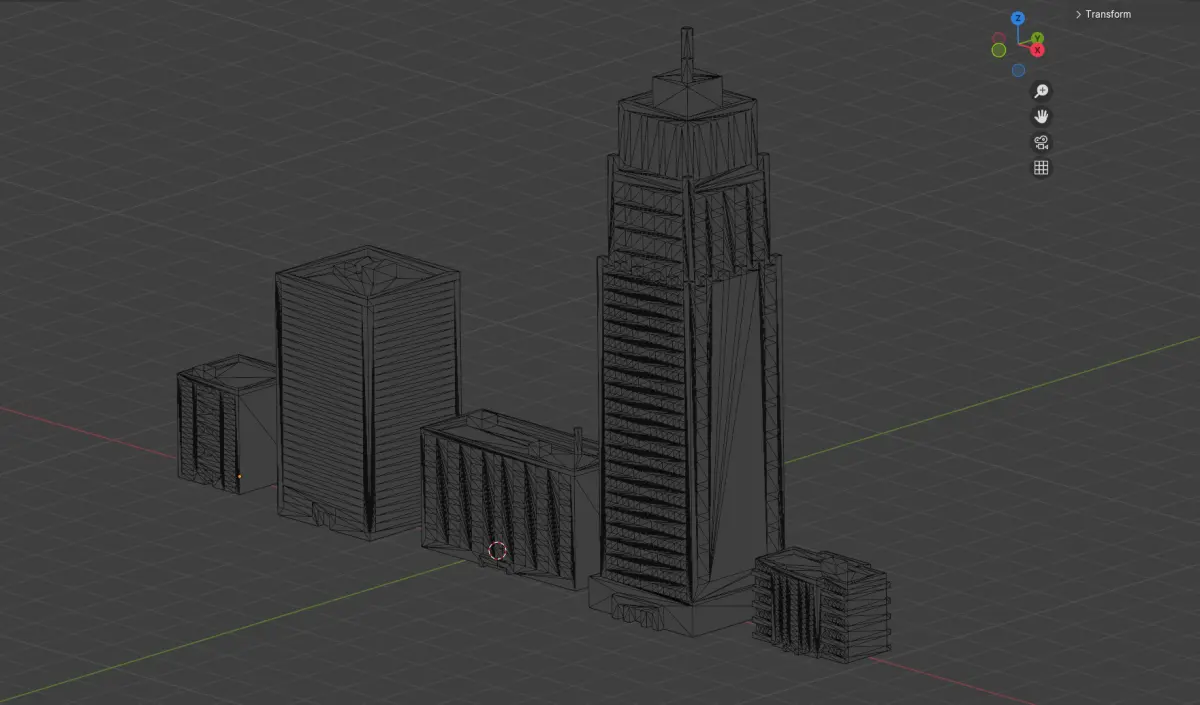
Task: Click the green Y axis gizmo handle
Action: tap(1038, 38)
